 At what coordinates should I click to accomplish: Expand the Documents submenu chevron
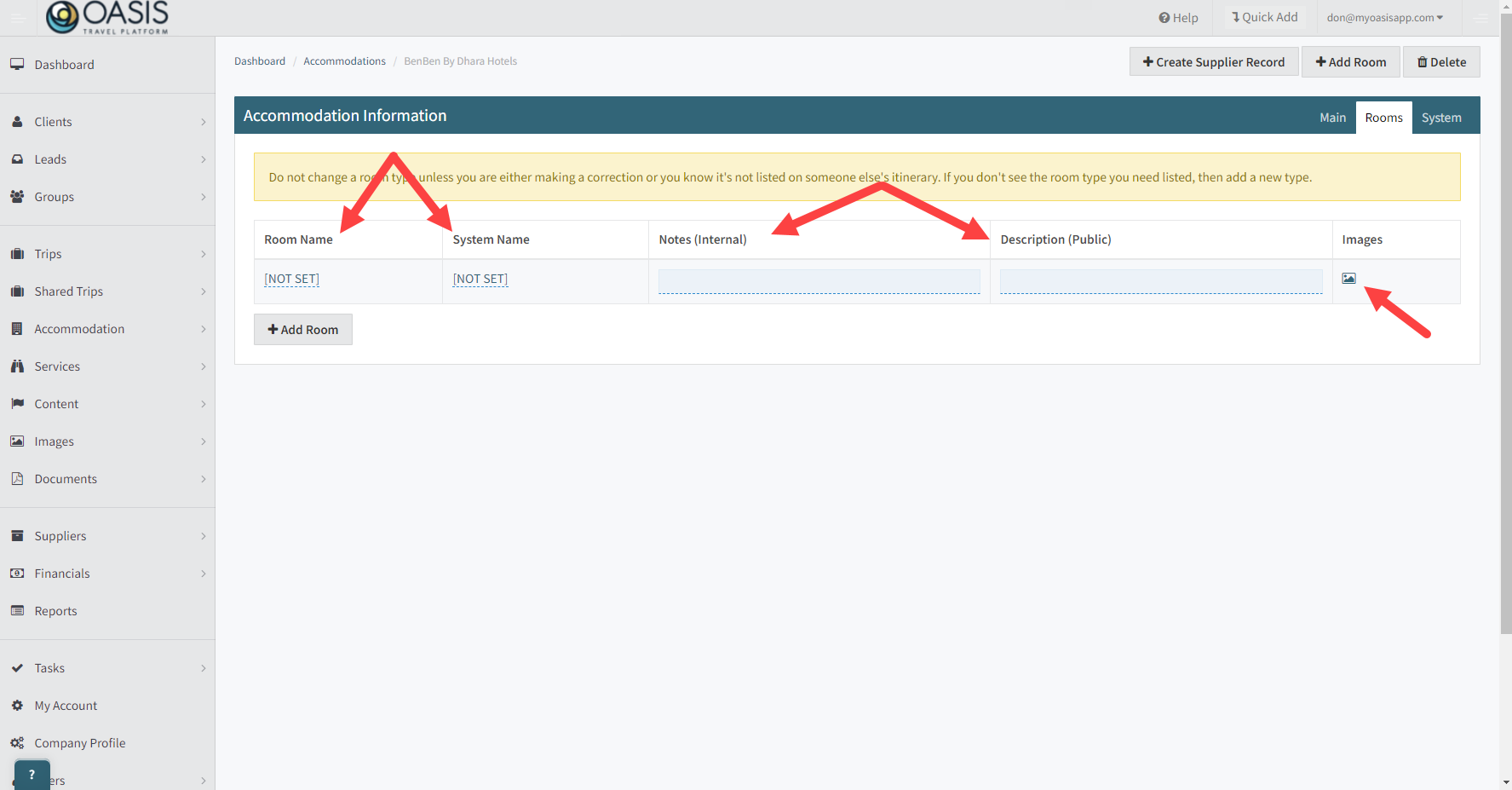point(204,479)
